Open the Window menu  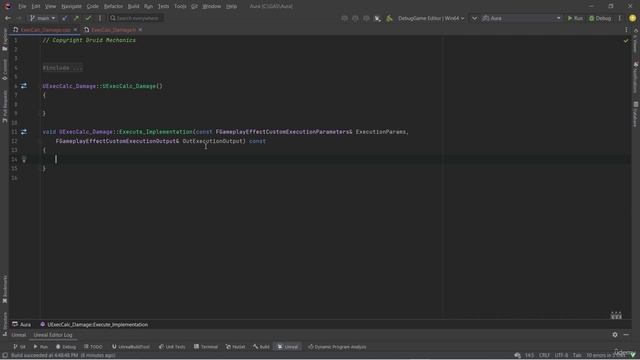[211, 6]
